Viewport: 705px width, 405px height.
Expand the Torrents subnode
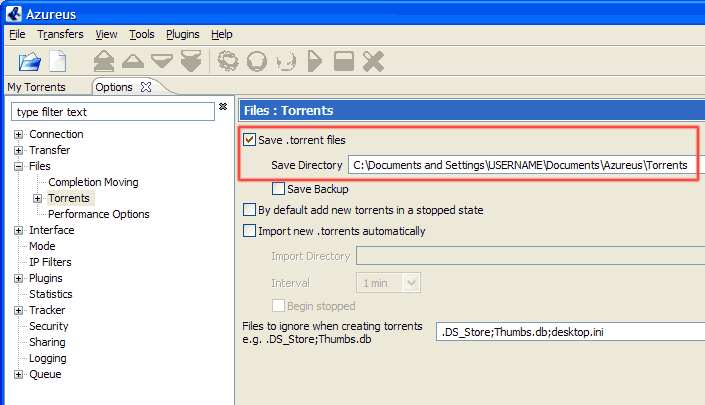coord(38,198)
